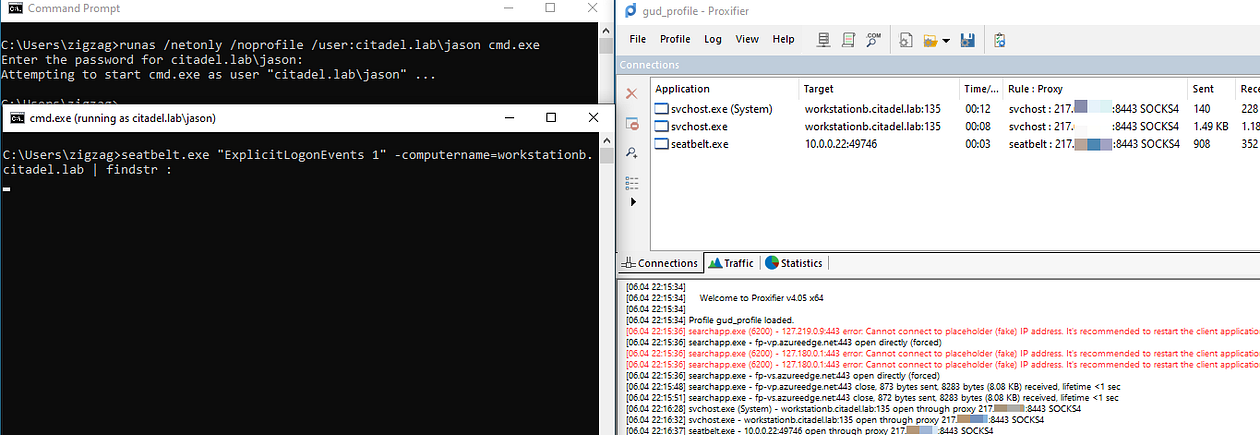Image resolution: width=1260 pixels, height=435 pixels.
Task: Open Name Resolution (.com) toolbar icon
Action: [x=872, y=40]
